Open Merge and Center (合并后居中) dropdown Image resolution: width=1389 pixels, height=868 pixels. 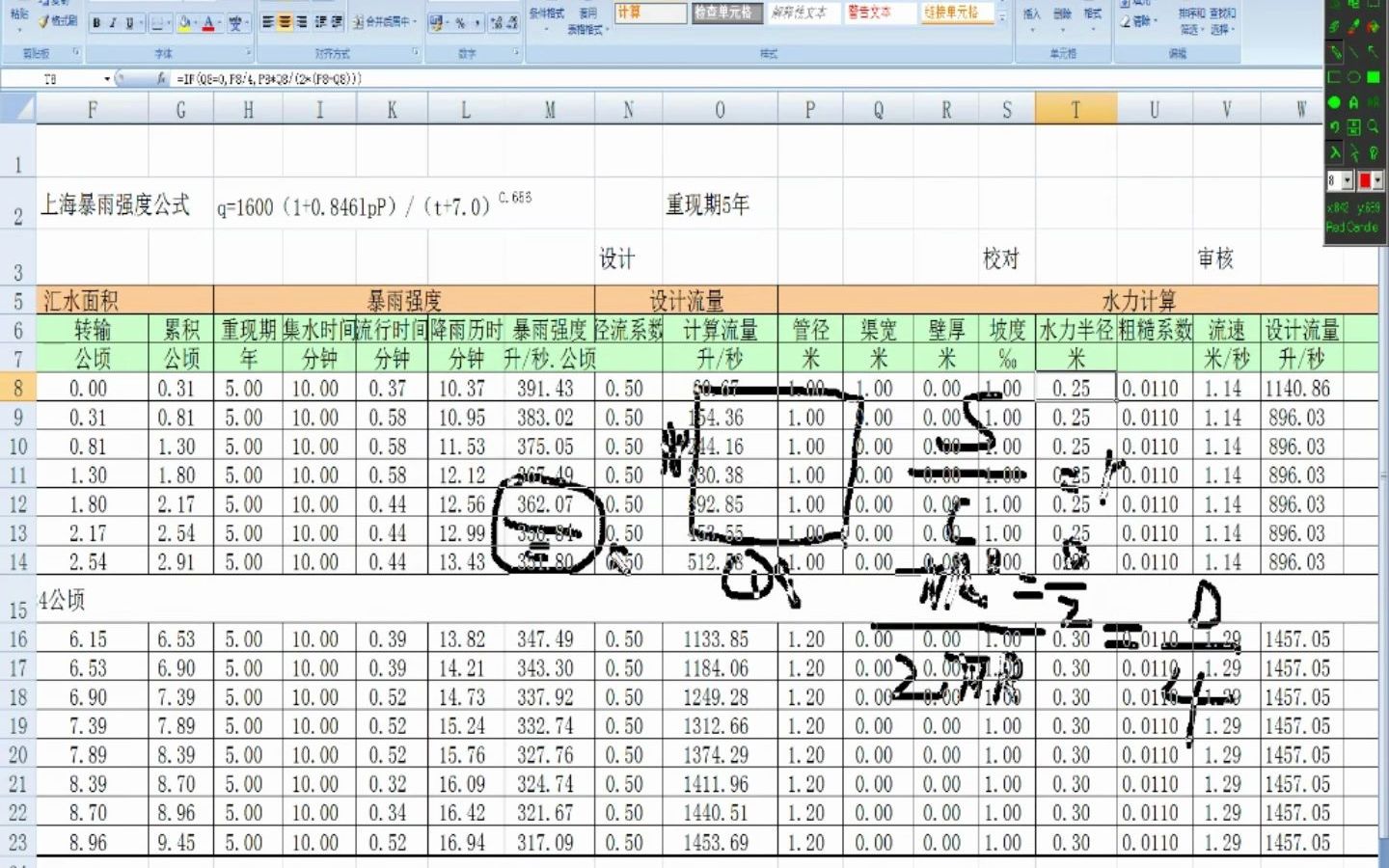click(415, 22)
